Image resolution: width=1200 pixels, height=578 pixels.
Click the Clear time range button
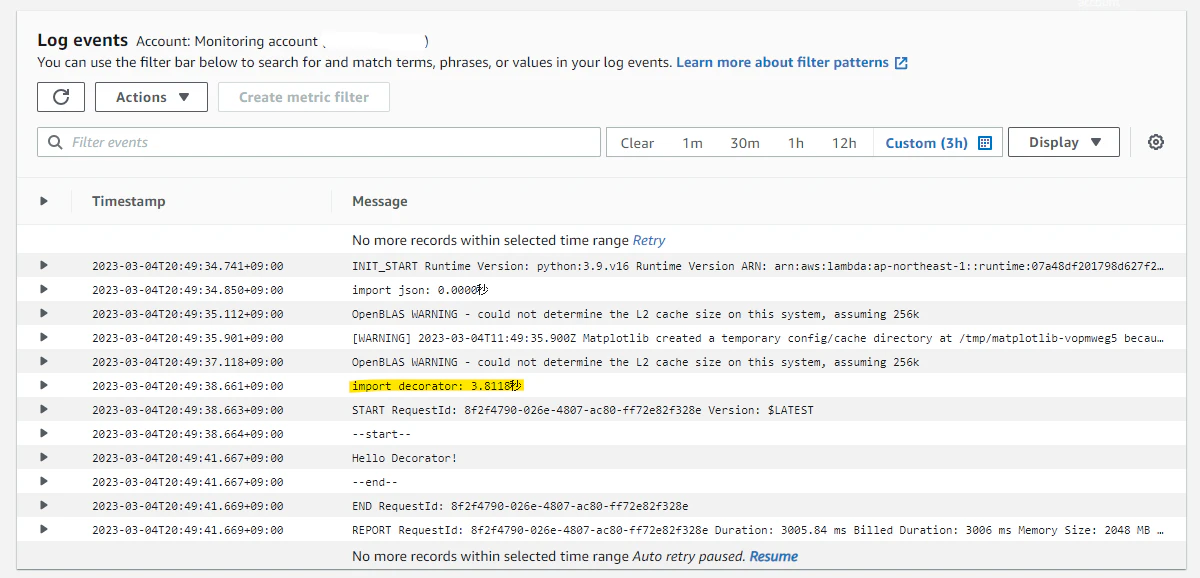click(x=637, y=143)
